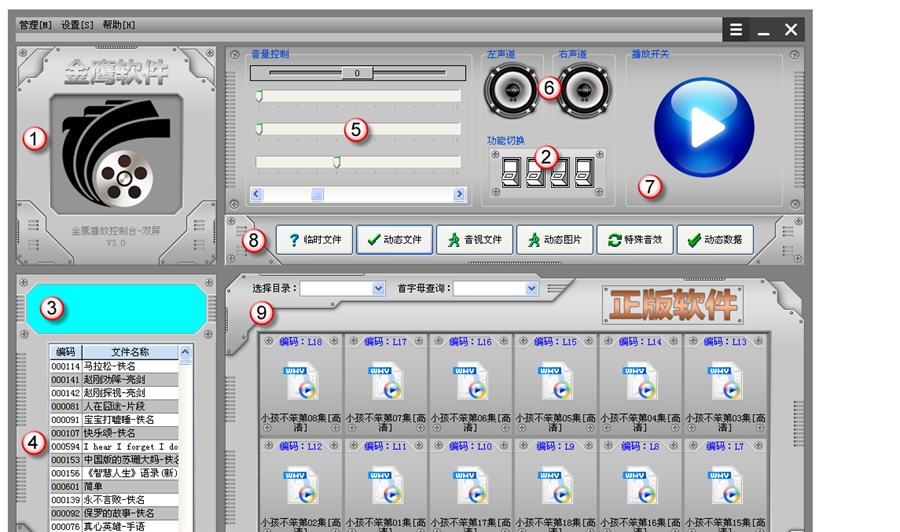Select list row 000142 赵刚探视-亮剑
Image resolution: width=900 pixels, height=532 pixels.
click(115, 393)
